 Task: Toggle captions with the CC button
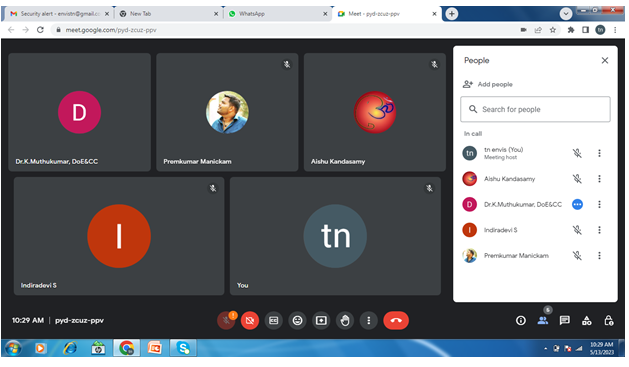click(274, 321)
